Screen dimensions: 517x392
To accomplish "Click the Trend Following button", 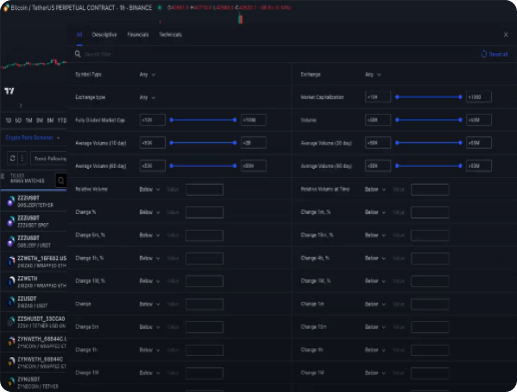I will click(x=49, y=158).
